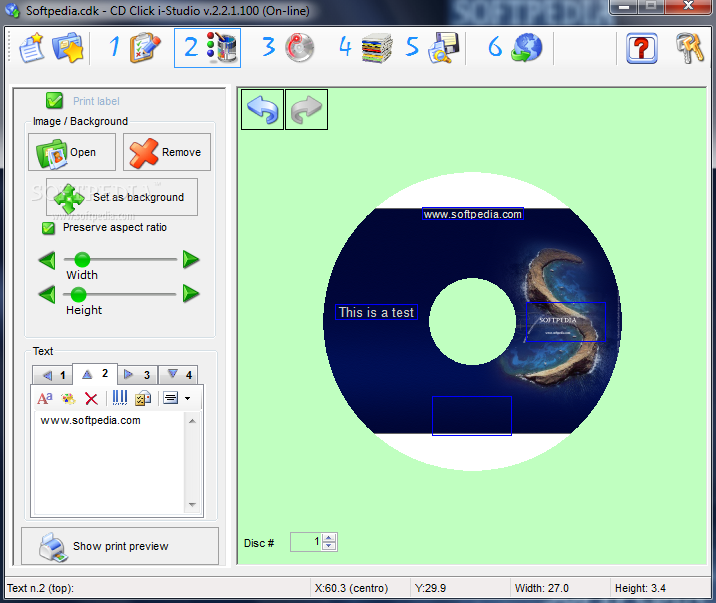This screenshot has width=716, height=603.
Task: Click the clipboard insert field icon
Action: (x=143, y=398)
